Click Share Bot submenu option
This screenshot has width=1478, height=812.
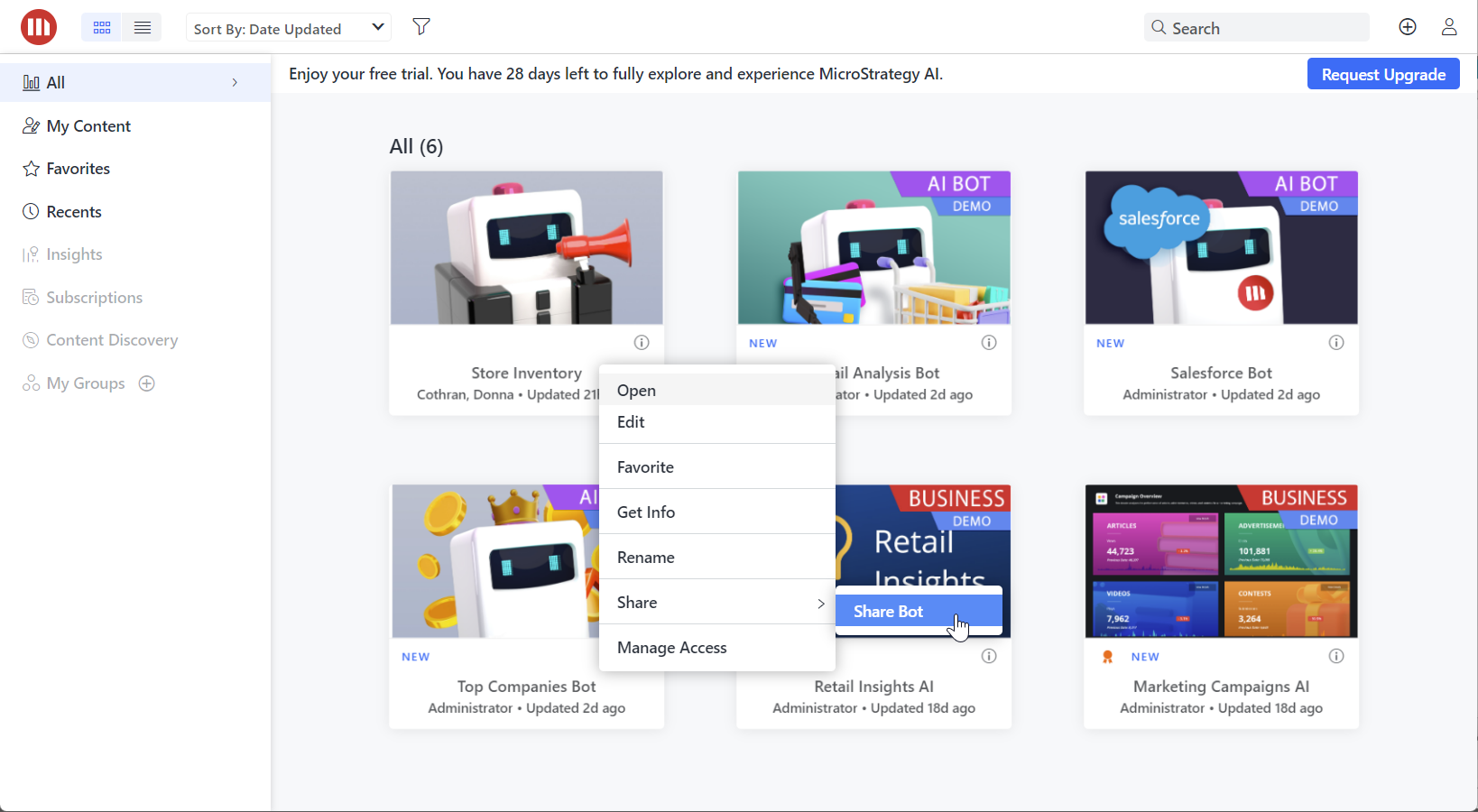889,612
